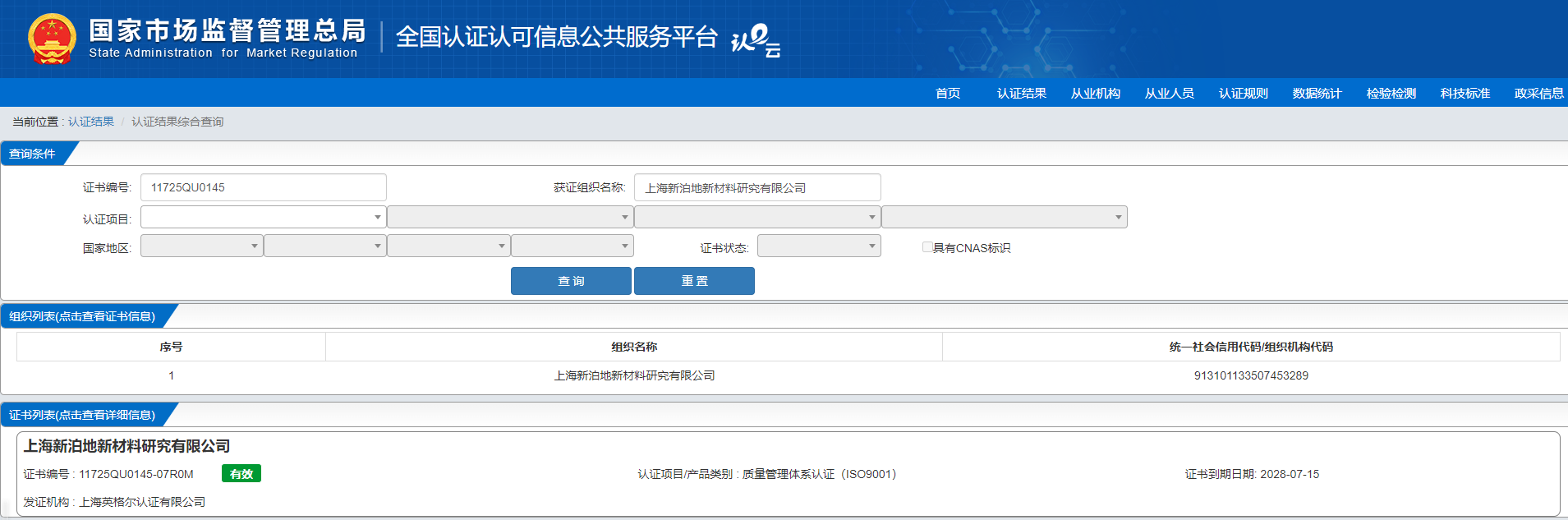
Task: Select organization row 上海新泊地新材料研究有限公司
Action: click(634, 375)
